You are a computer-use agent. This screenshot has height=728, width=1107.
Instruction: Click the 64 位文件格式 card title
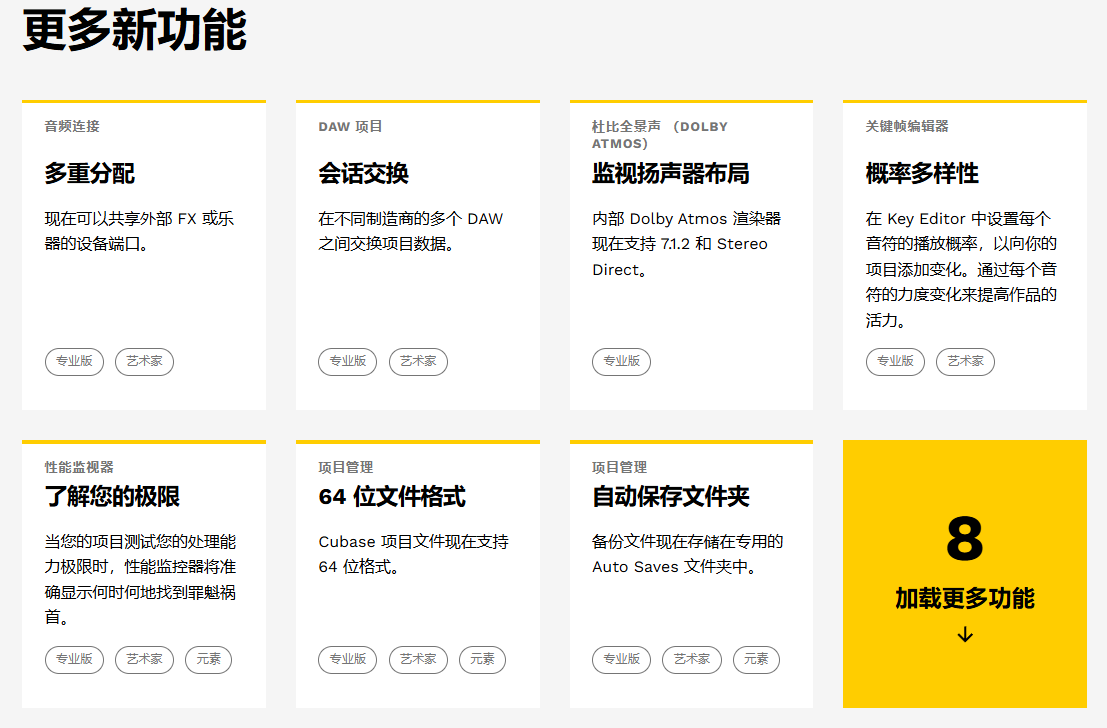[392, 497]
